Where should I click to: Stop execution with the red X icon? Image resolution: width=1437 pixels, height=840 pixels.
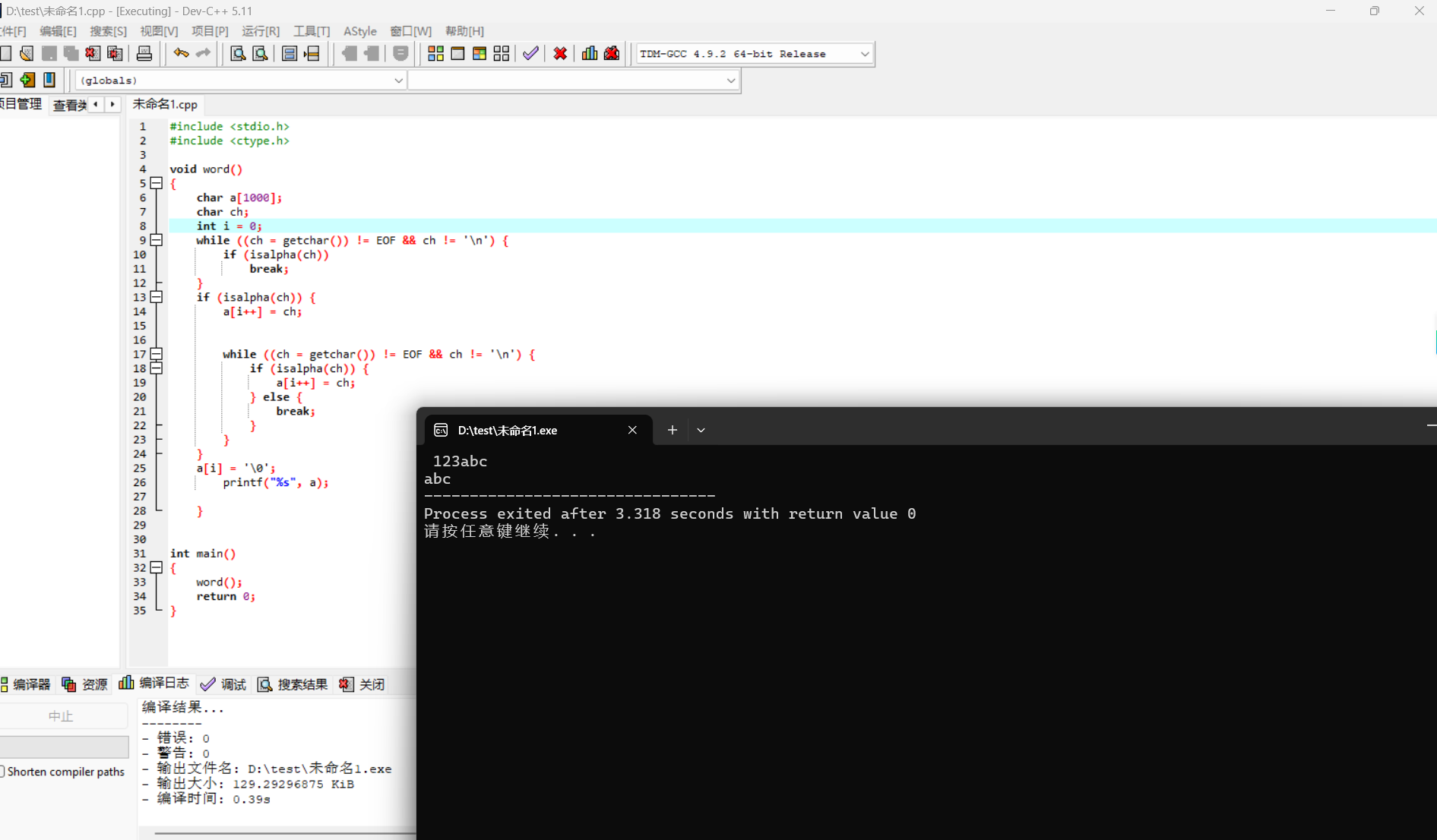click(x=560, y=53)
